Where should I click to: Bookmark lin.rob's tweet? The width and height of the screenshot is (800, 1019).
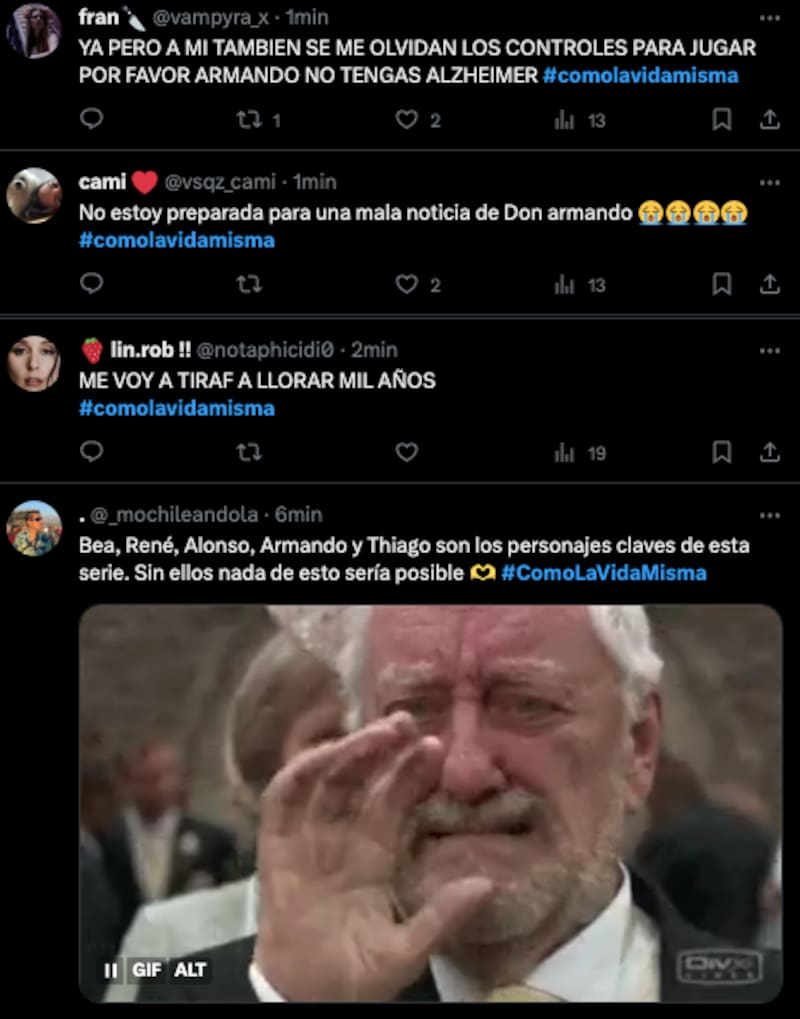tap(721, 453)
